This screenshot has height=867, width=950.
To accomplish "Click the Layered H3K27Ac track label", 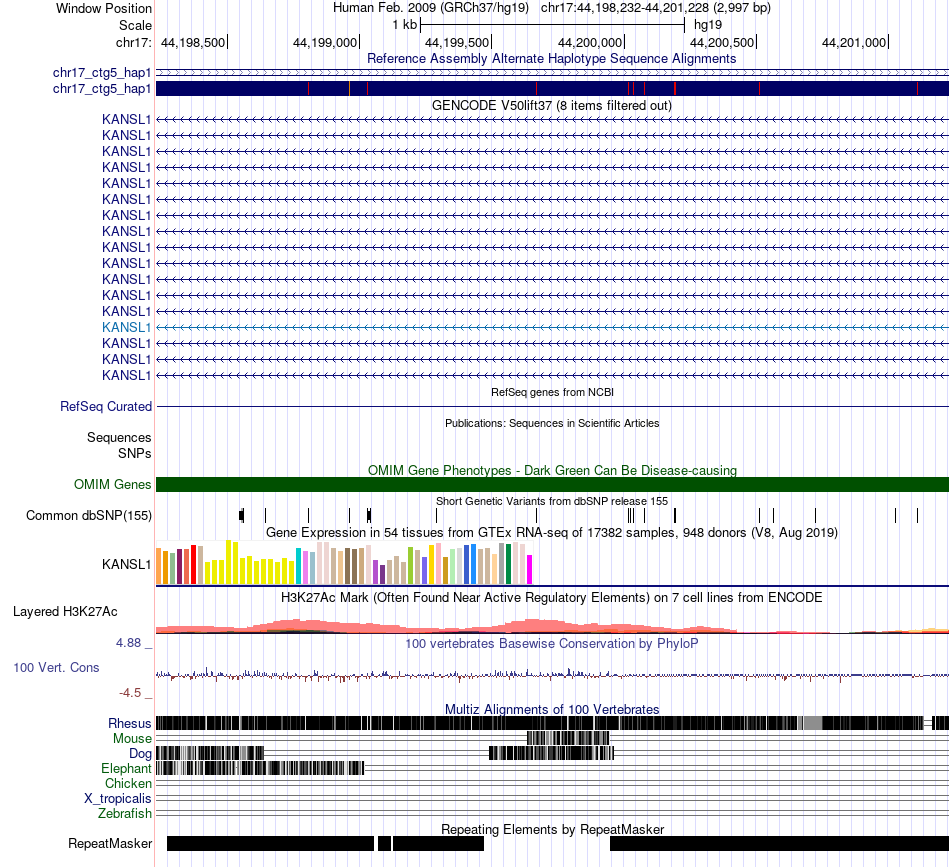I will (65, 612).
